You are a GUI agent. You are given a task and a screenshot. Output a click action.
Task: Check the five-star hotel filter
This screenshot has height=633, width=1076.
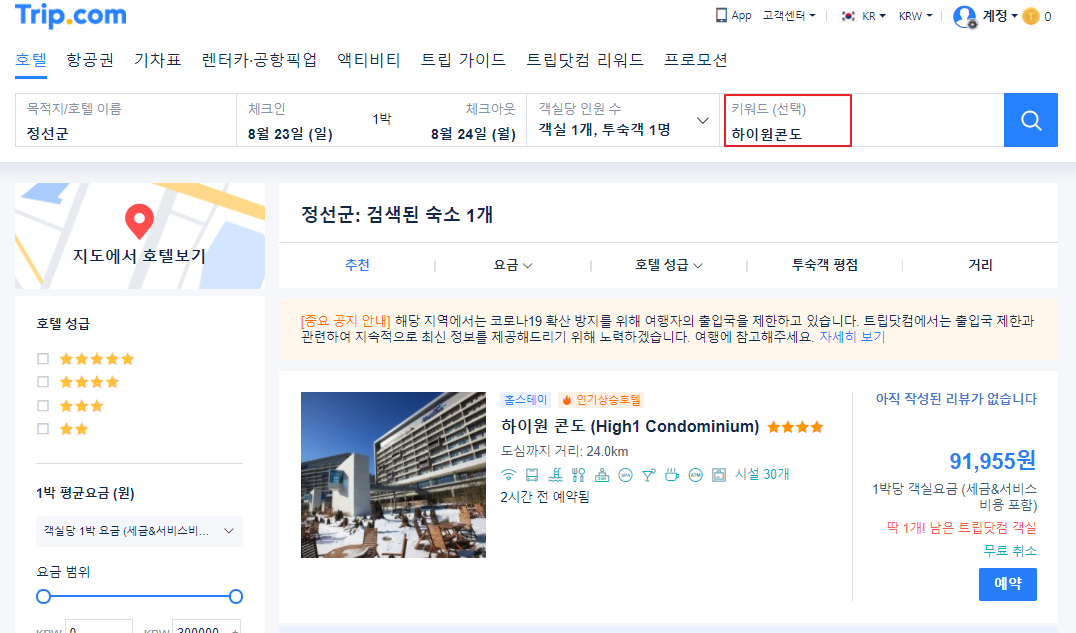pyautogui.click(x=43, y=358)
